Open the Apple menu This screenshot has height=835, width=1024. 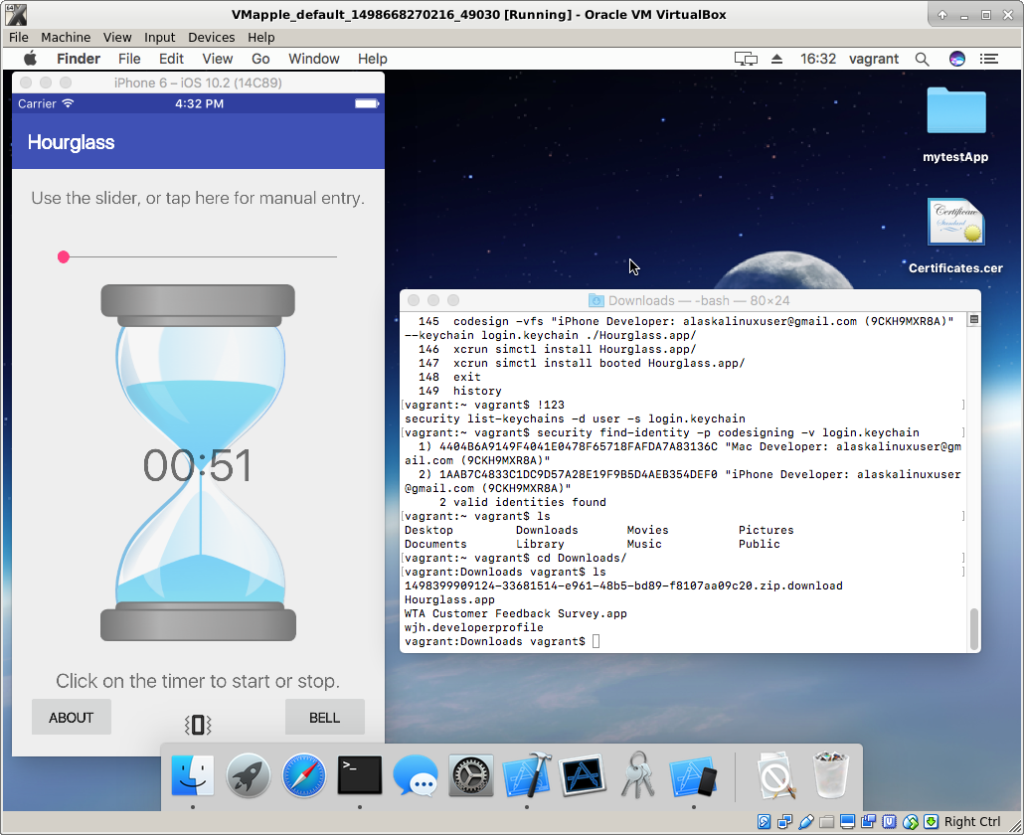[30, 59]
